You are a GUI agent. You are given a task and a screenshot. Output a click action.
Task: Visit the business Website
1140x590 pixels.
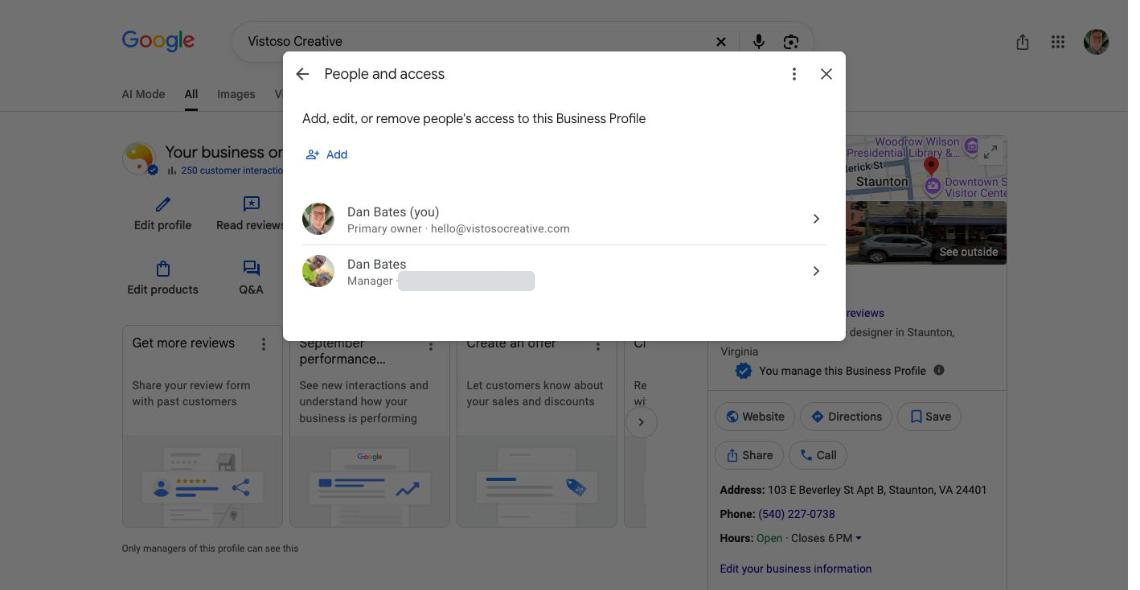coord(755,416)
